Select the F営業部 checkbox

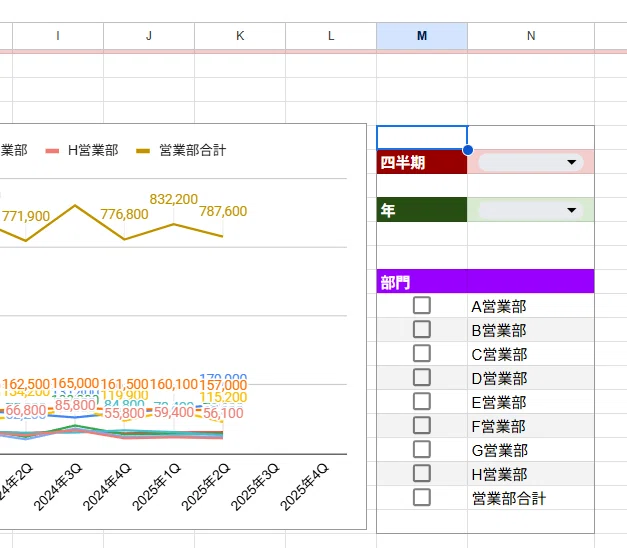(422, 426)
